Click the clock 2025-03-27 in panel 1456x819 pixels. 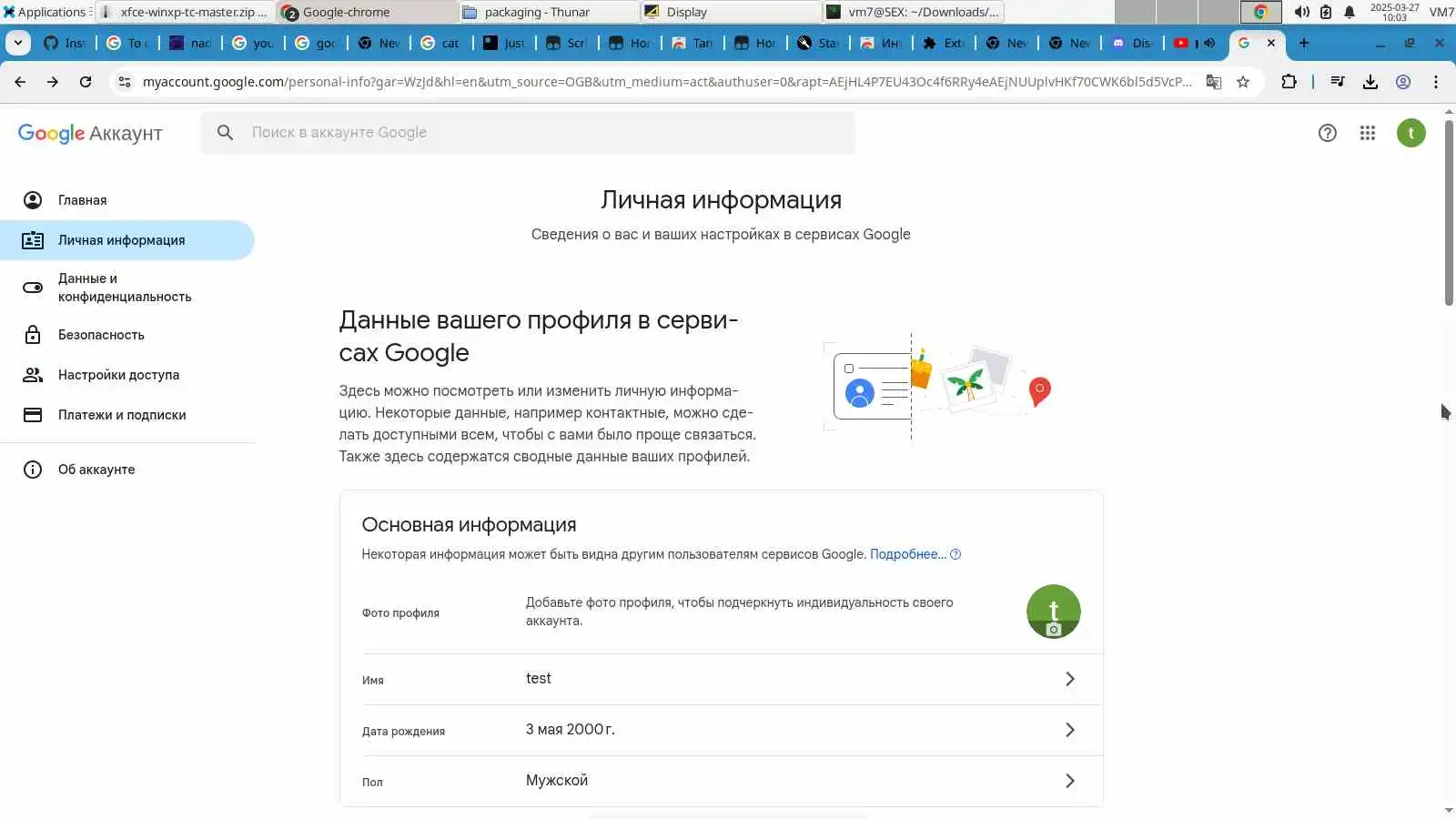click(1394, 12)
